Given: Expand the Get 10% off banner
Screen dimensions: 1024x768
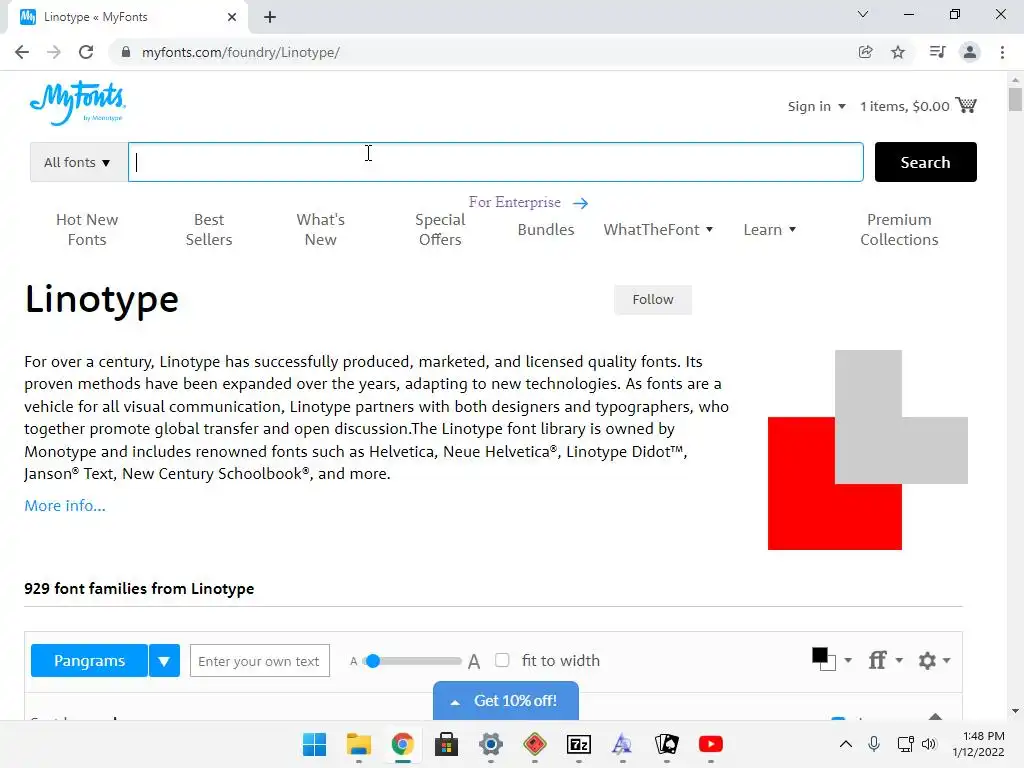Looking at the screenshot, I should coord(505,701).
